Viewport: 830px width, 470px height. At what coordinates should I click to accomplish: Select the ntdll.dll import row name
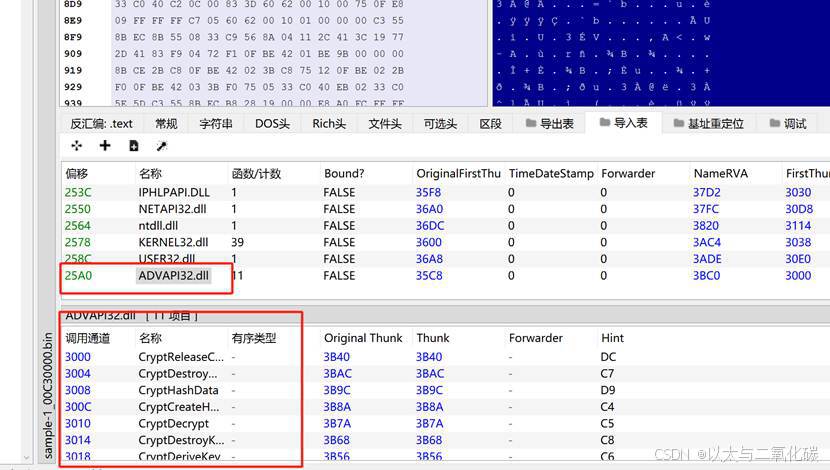coord(158,225)
